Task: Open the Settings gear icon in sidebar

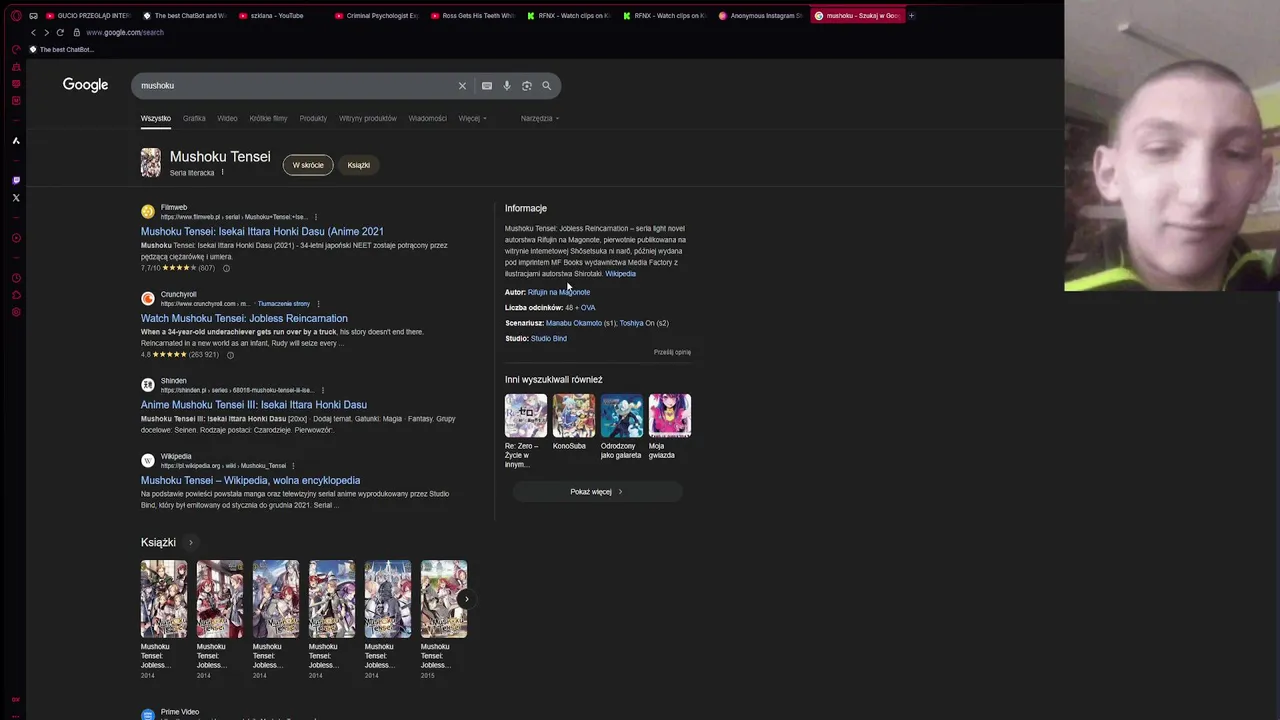Action: 16,312
